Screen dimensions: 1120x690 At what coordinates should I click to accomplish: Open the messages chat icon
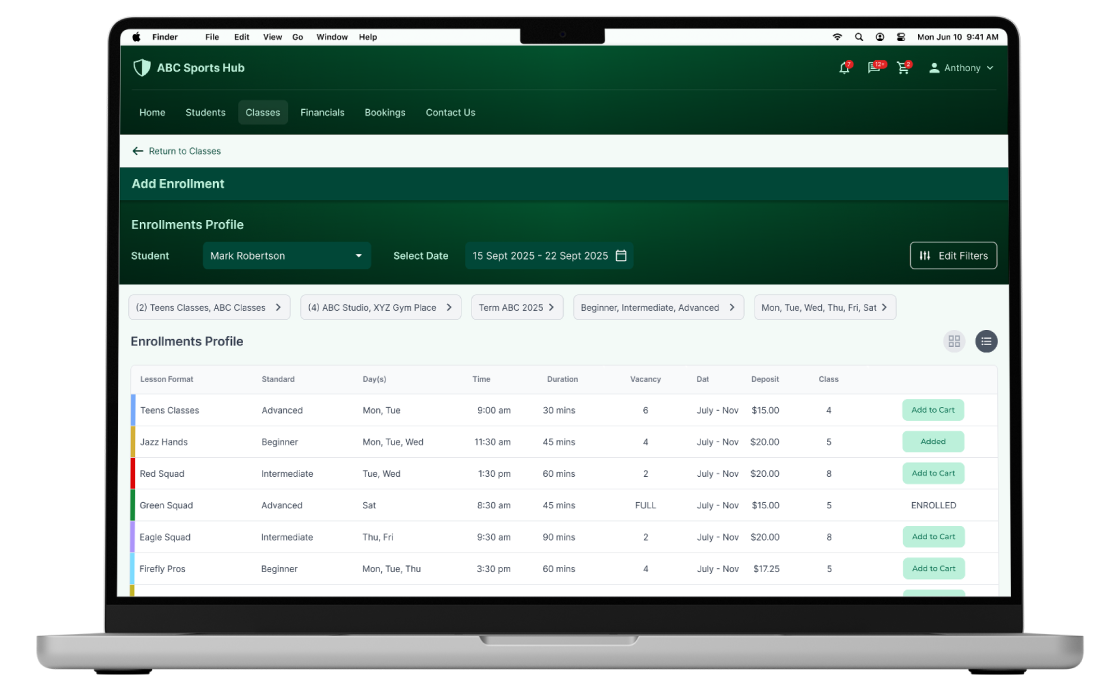pos(874,68)
